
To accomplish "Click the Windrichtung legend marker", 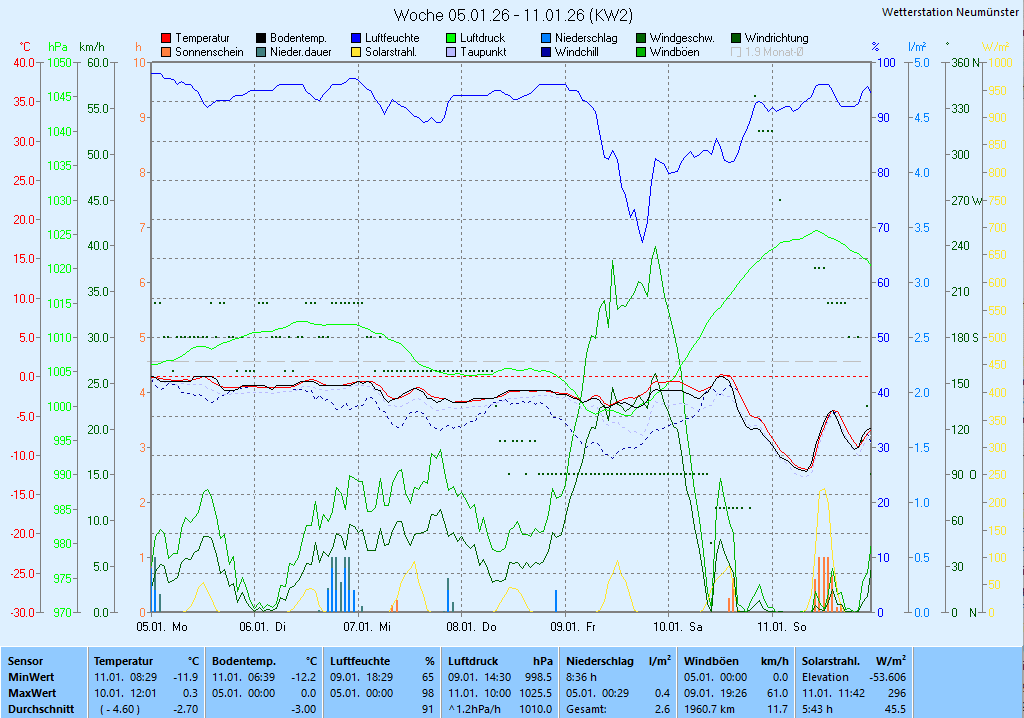I will click(x=736, y=38).
